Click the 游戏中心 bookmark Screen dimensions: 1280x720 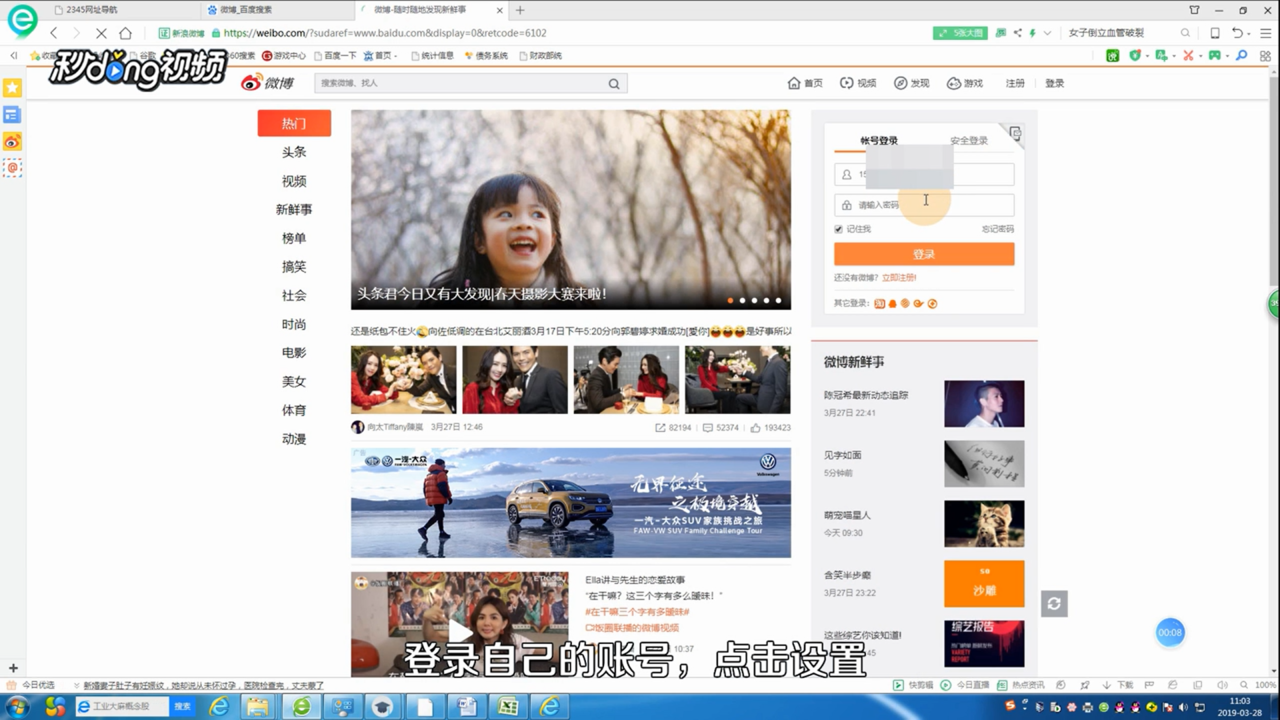pyautogui.click(x=283, y=56)
